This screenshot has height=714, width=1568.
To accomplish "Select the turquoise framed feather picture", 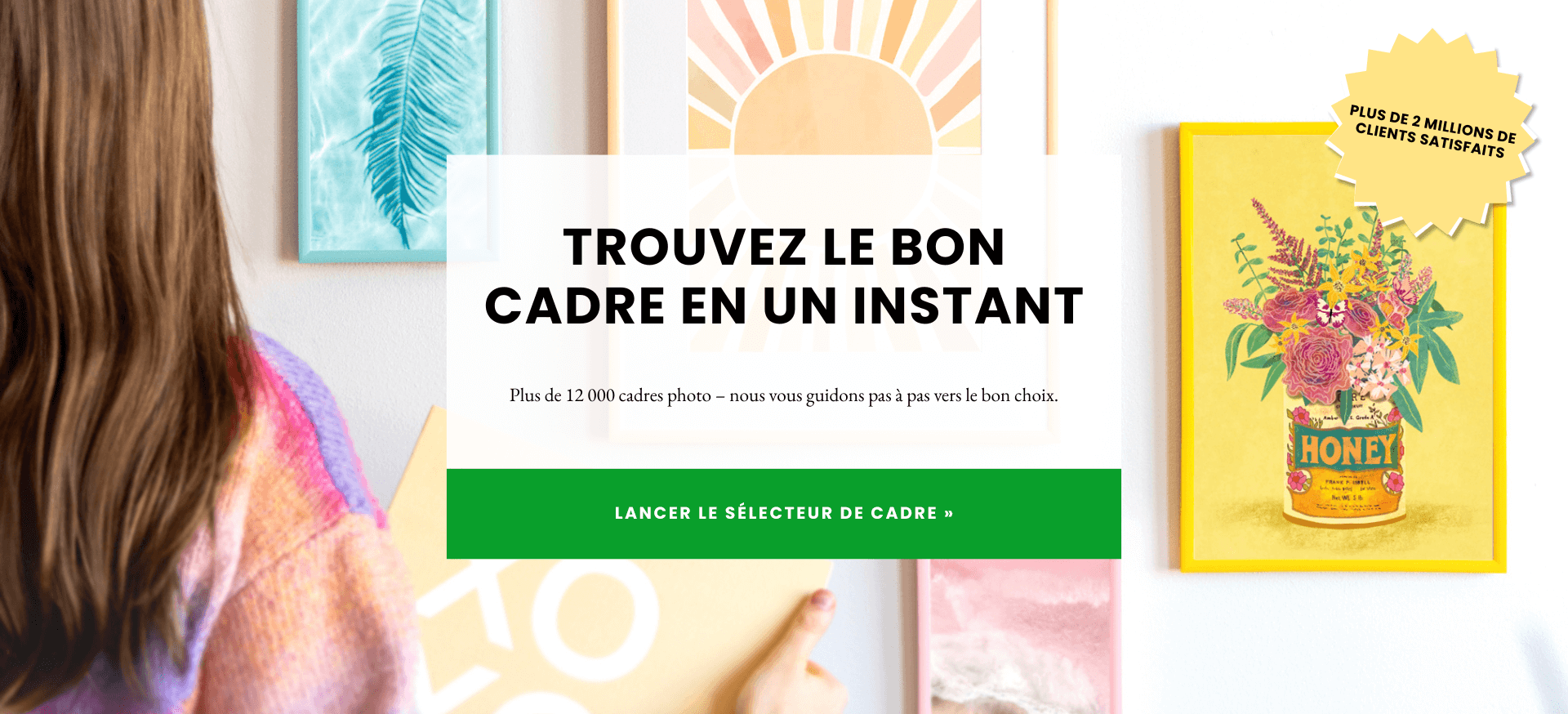I will point(399,131).
